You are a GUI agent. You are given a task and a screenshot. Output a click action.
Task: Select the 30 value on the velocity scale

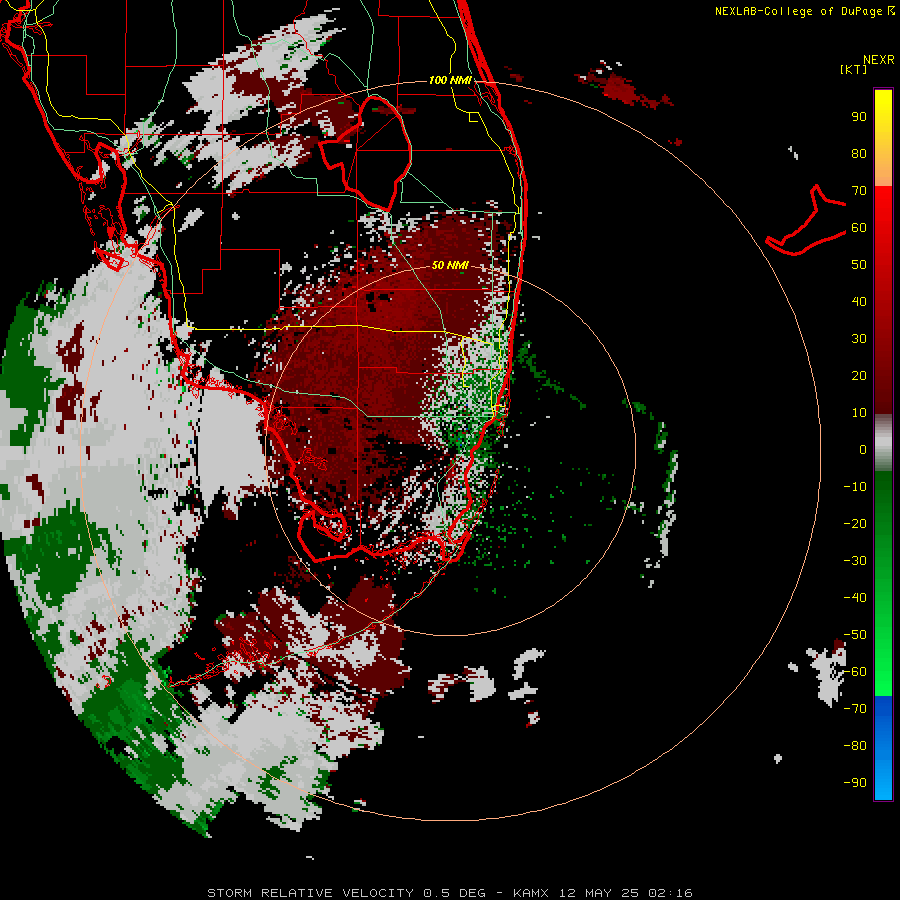[859, 339]
